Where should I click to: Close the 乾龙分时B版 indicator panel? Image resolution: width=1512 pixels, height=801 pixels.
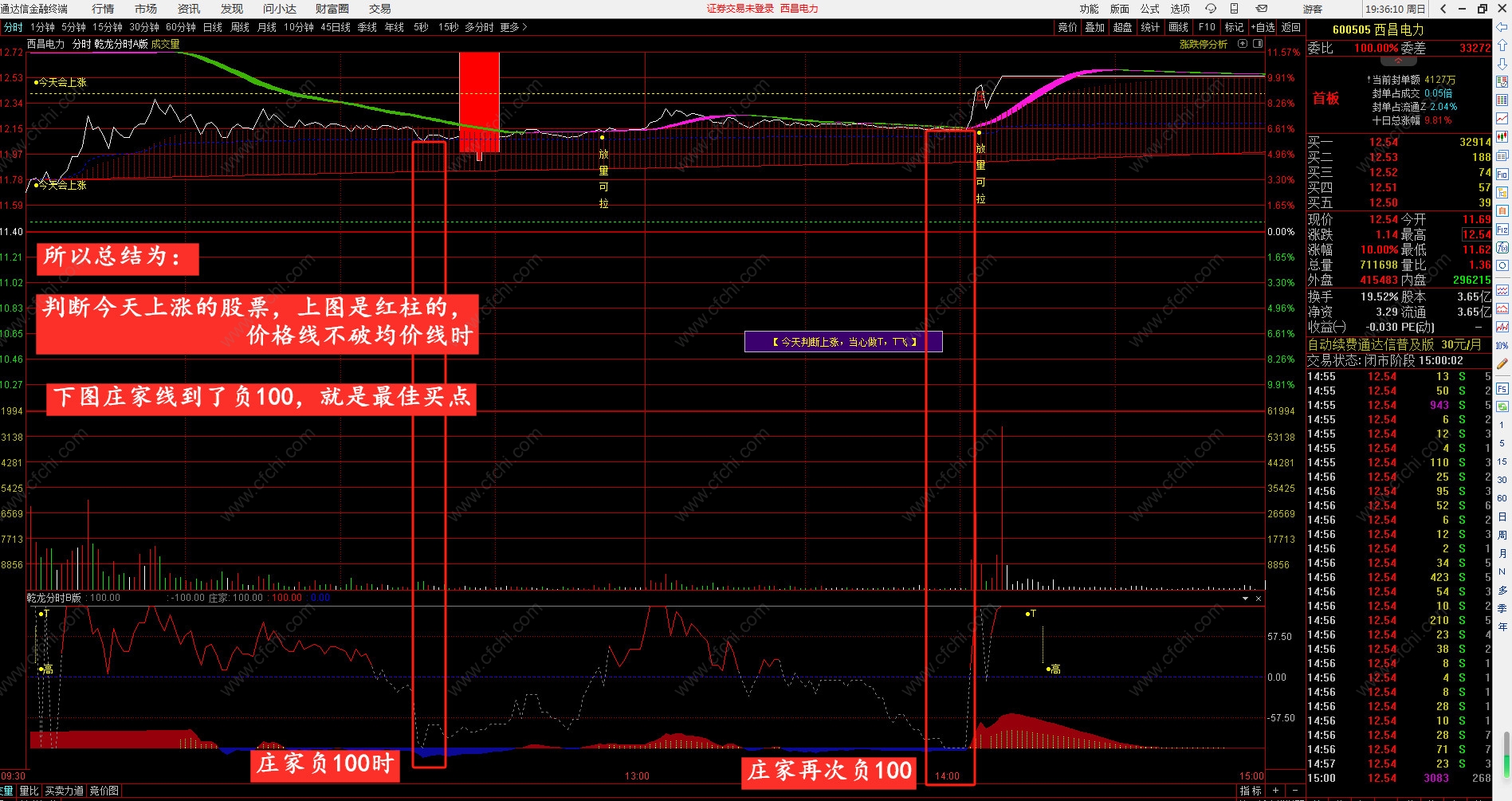tap(1259, 599)
